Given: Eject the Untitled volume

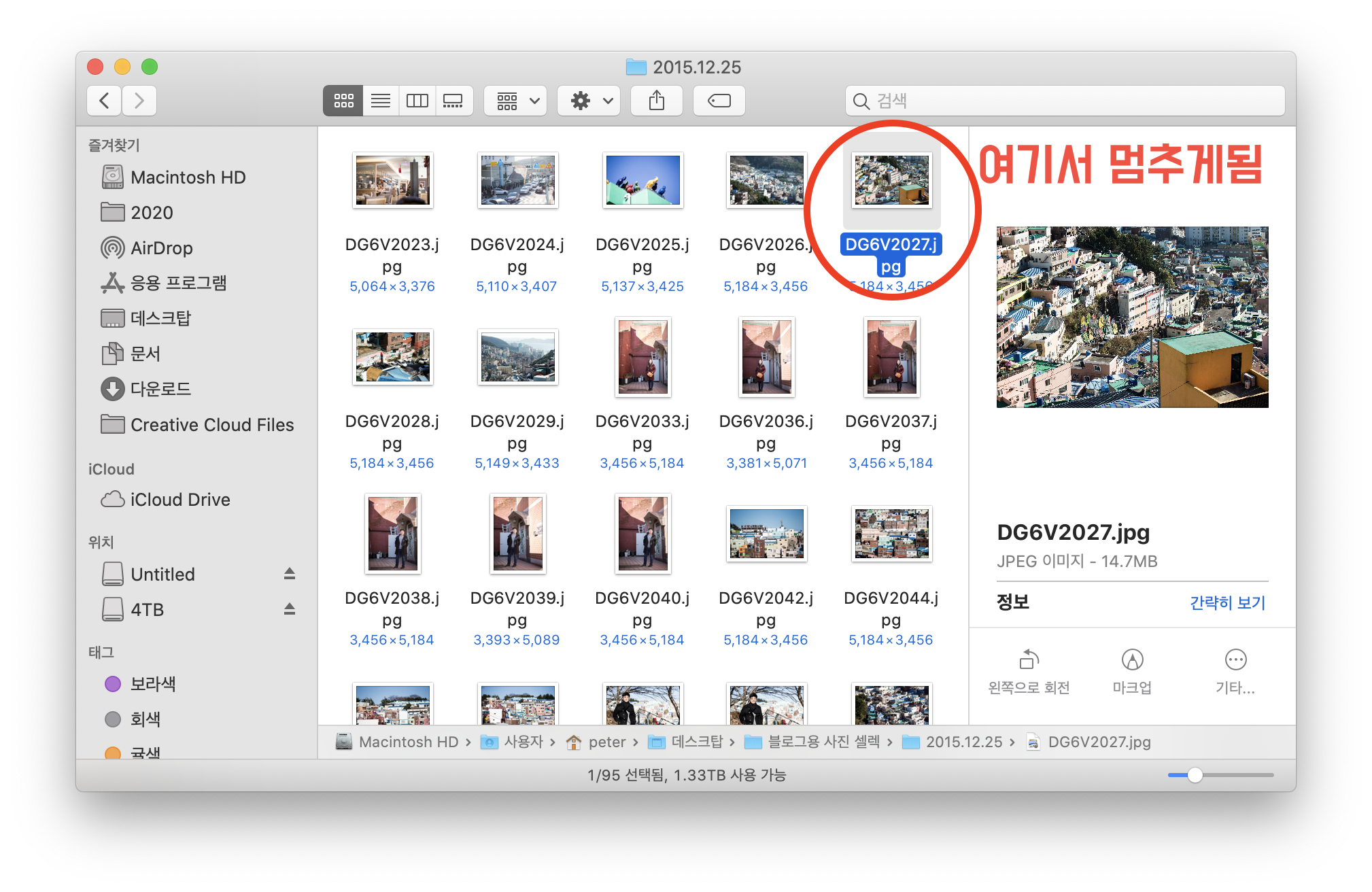Looking at the screenshot, I should click(290, 574).
